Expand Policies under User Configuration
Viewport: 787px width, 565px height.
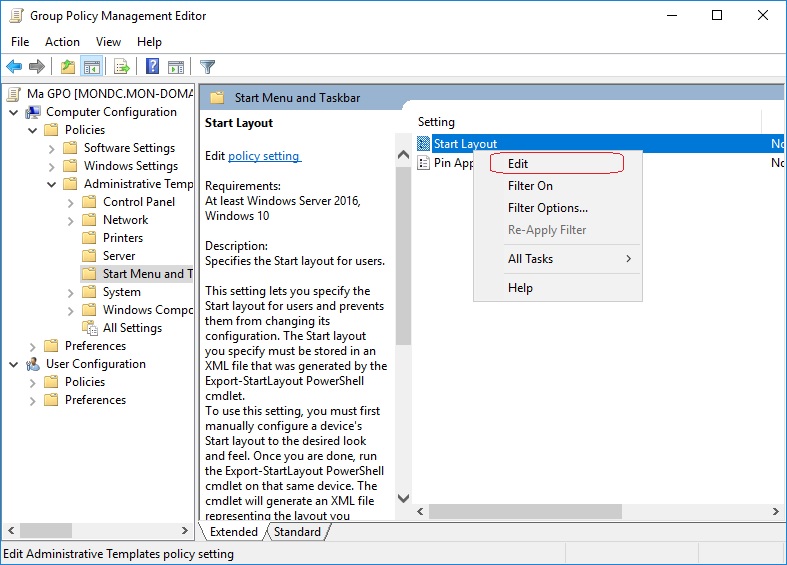click(x=33, y=383)
